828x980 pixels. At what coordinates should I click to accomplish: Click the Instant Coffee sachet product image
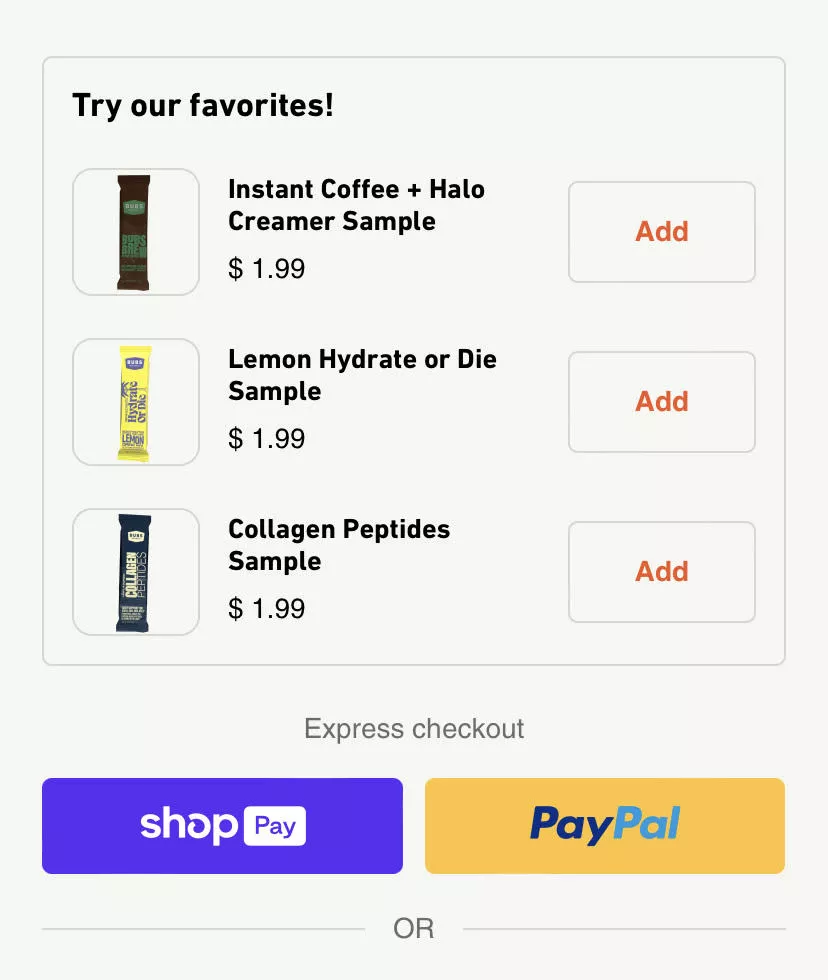pyautogui.click(x=135, y=232)
